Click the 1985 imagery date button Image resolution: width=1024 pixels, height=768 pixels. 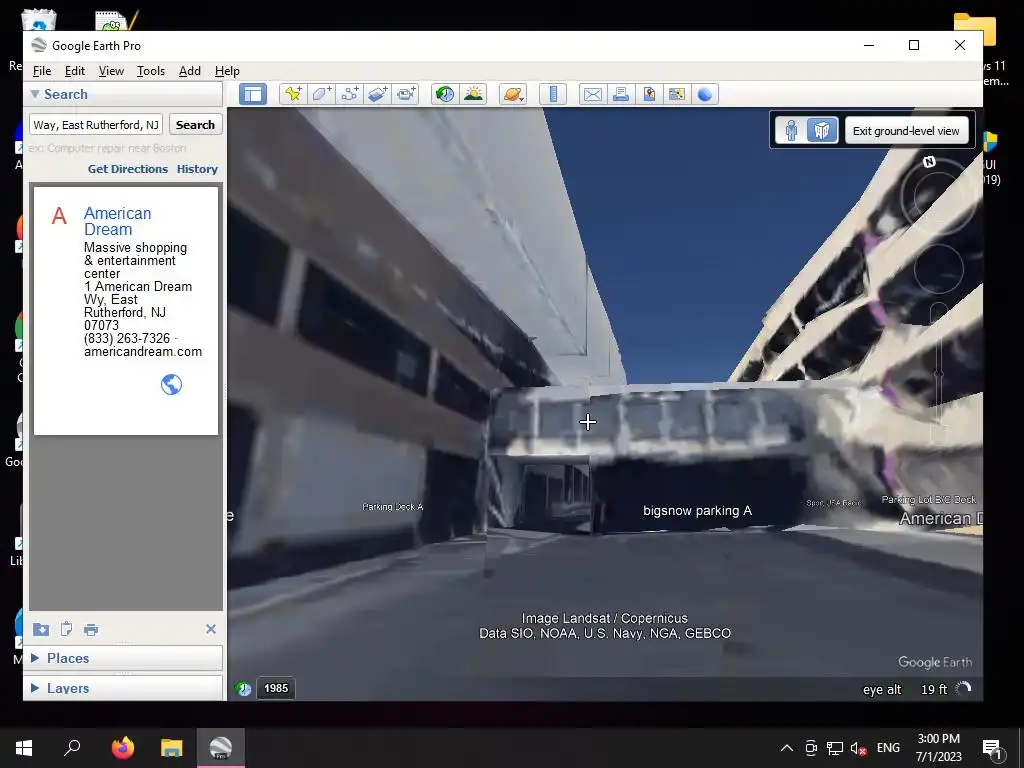click(276, 688)
